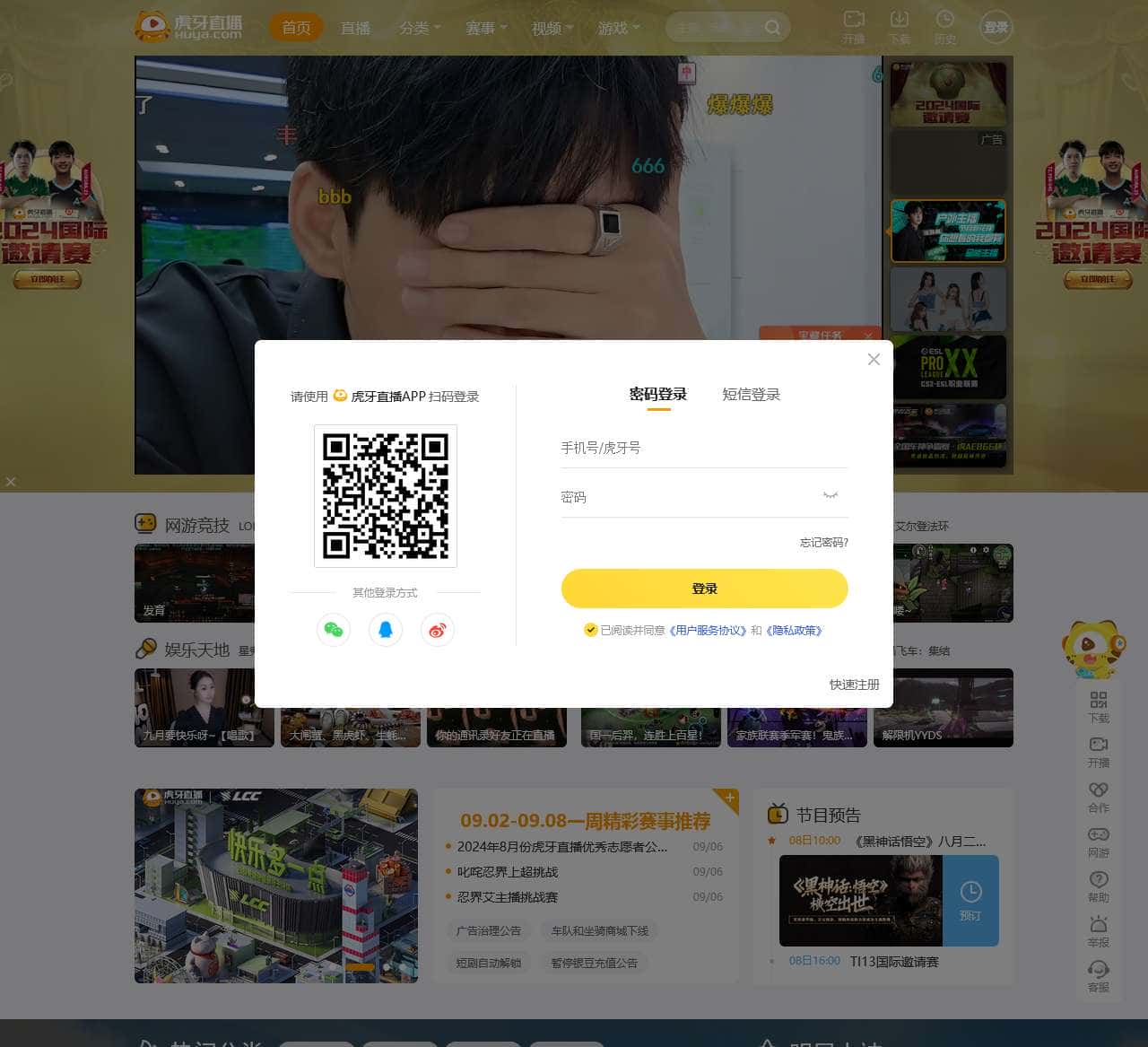Click the plus corner on event panel

point(730,798)
